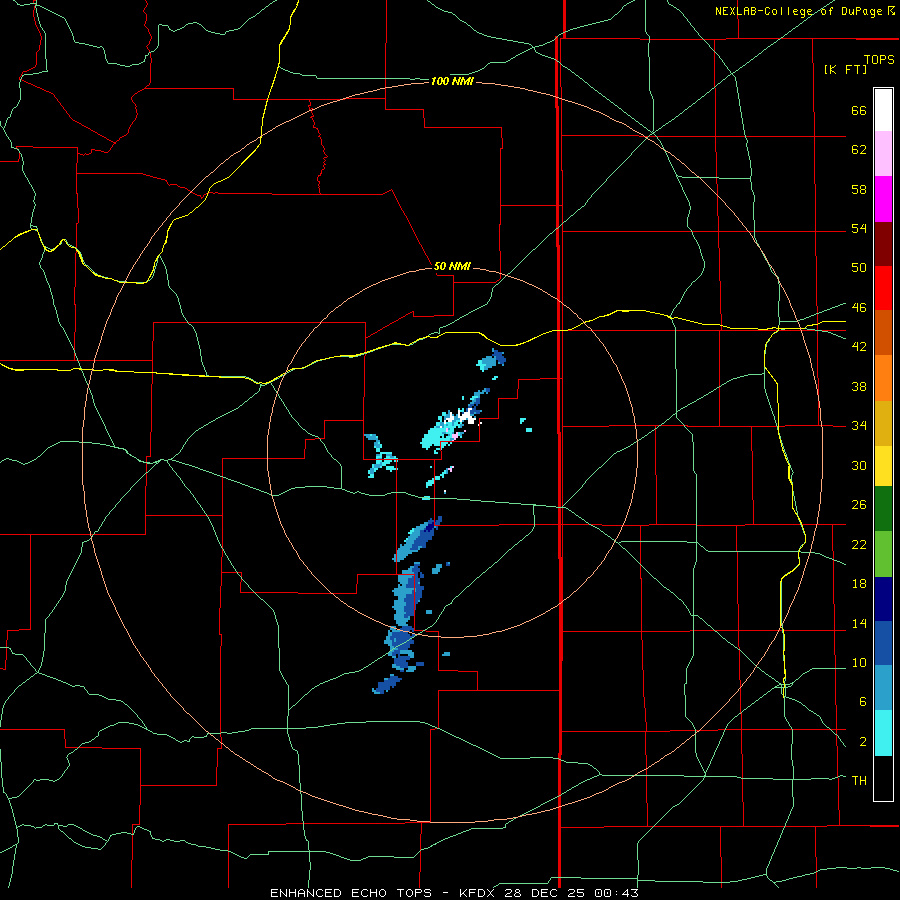Viewport: 900px width, 900px height.
Task: Click the 54 legend value
Action: tap(859, 228)
